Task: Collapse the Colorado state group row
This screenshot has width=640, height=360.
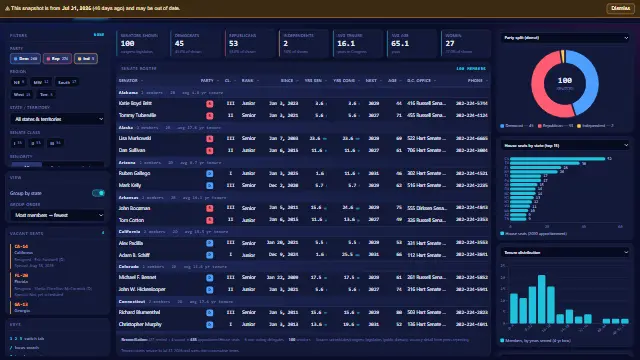Action: coord(303,267)
